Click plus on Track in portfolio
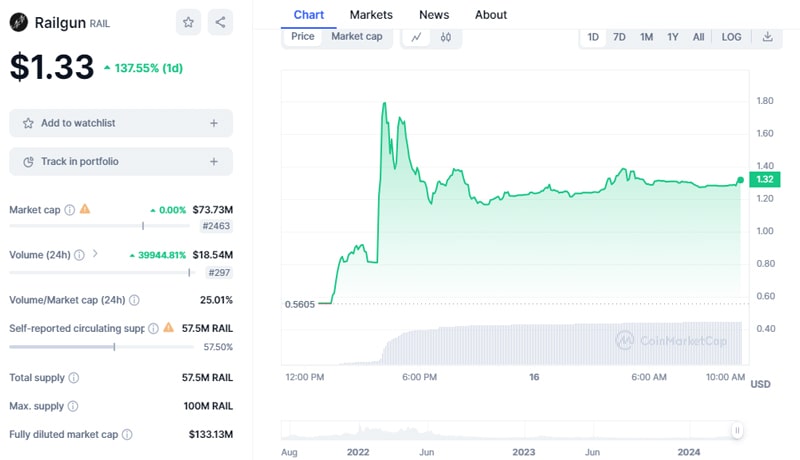Screen dimensions: 800x460 pyautogui.click(x=214, y=161)
